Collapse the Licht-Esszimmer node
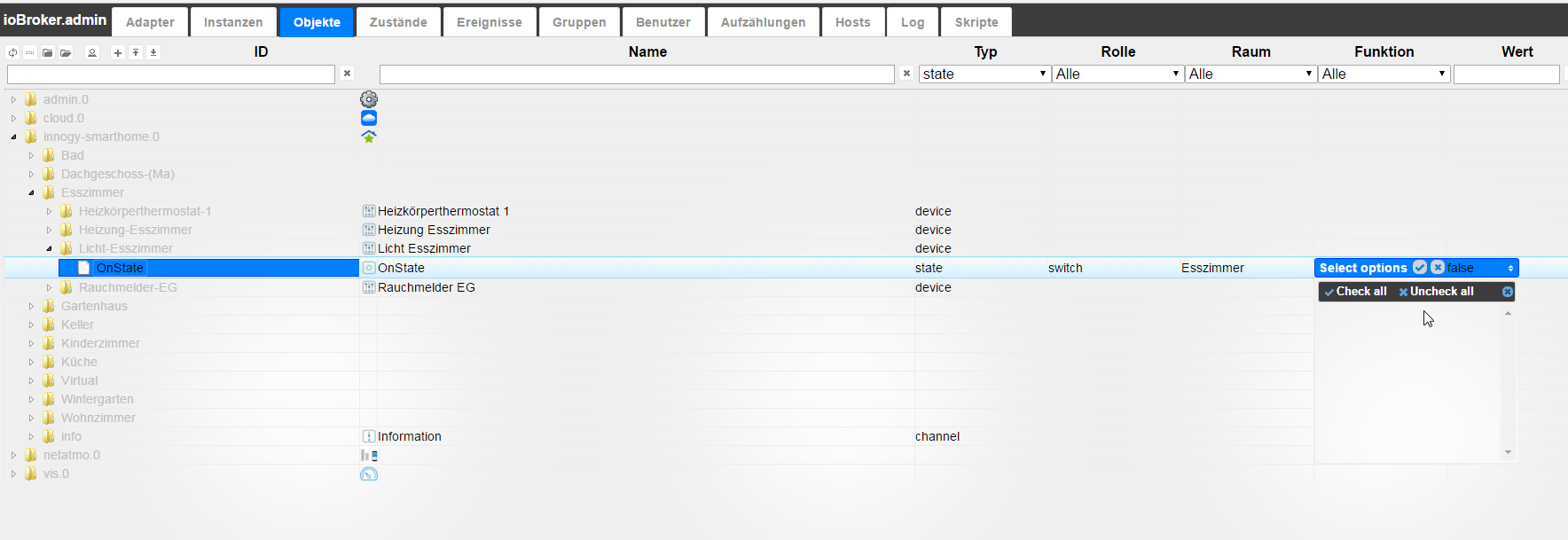The height and width of the screenshot is (540, 1568). point(49,248)
